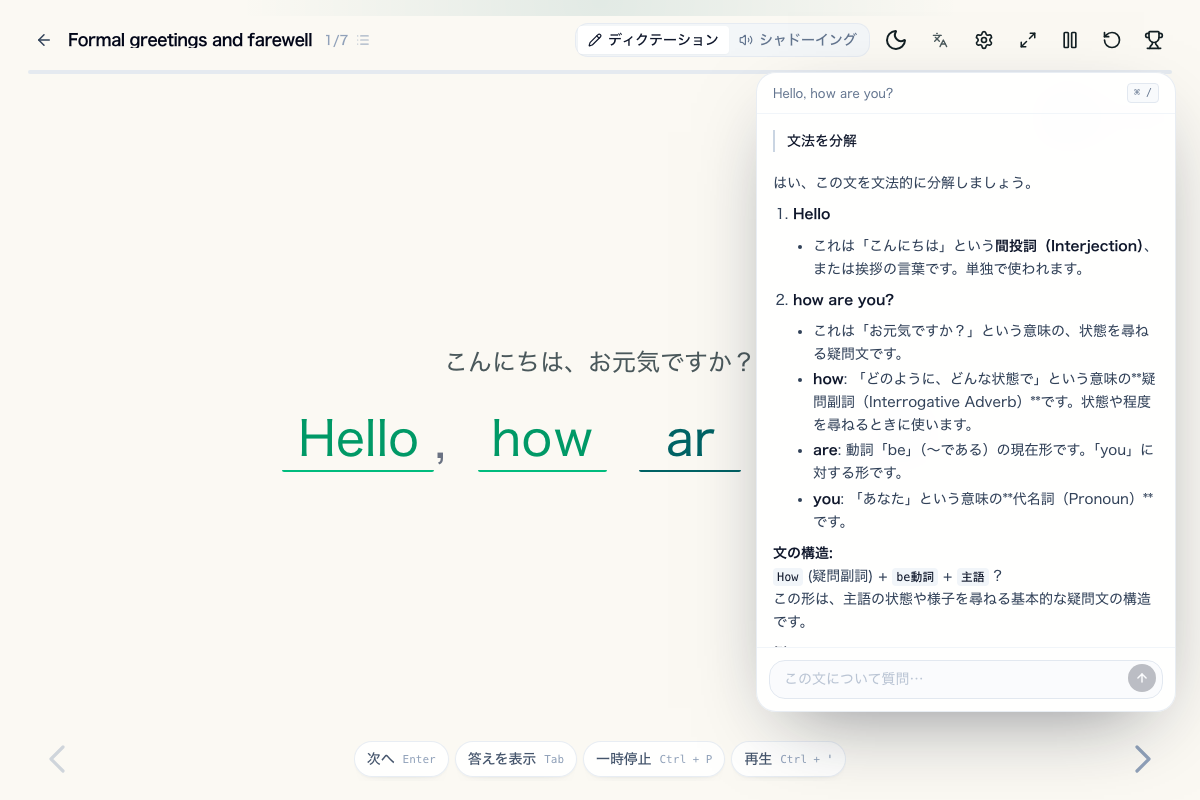
Task: Click the "be動詞" code chip
Action: (x=915, y=577)
